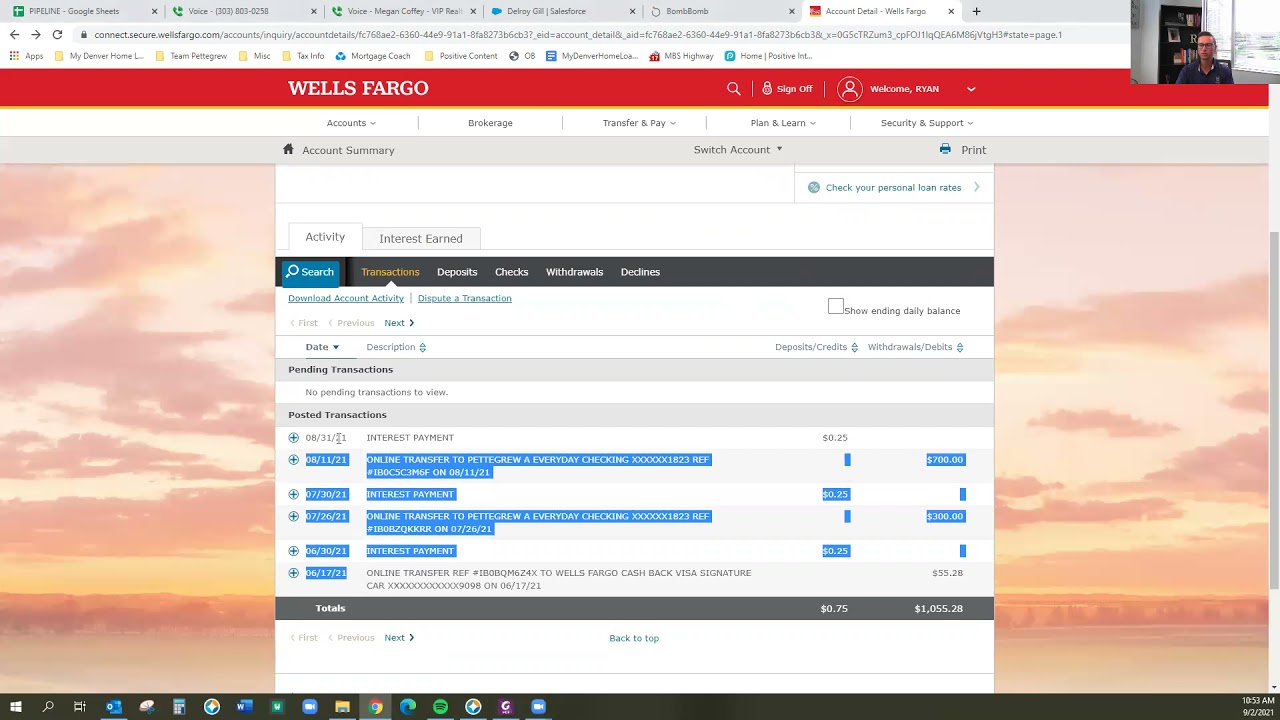Open Microsoft Edge from the taskbar
Viewport: 1280px width, 720px height.
point(408,707)
